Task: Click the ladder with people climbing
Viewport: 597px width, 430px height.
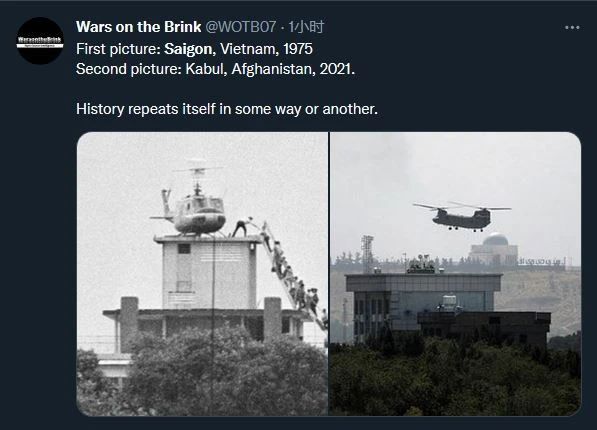Action: tap(293, 276)
